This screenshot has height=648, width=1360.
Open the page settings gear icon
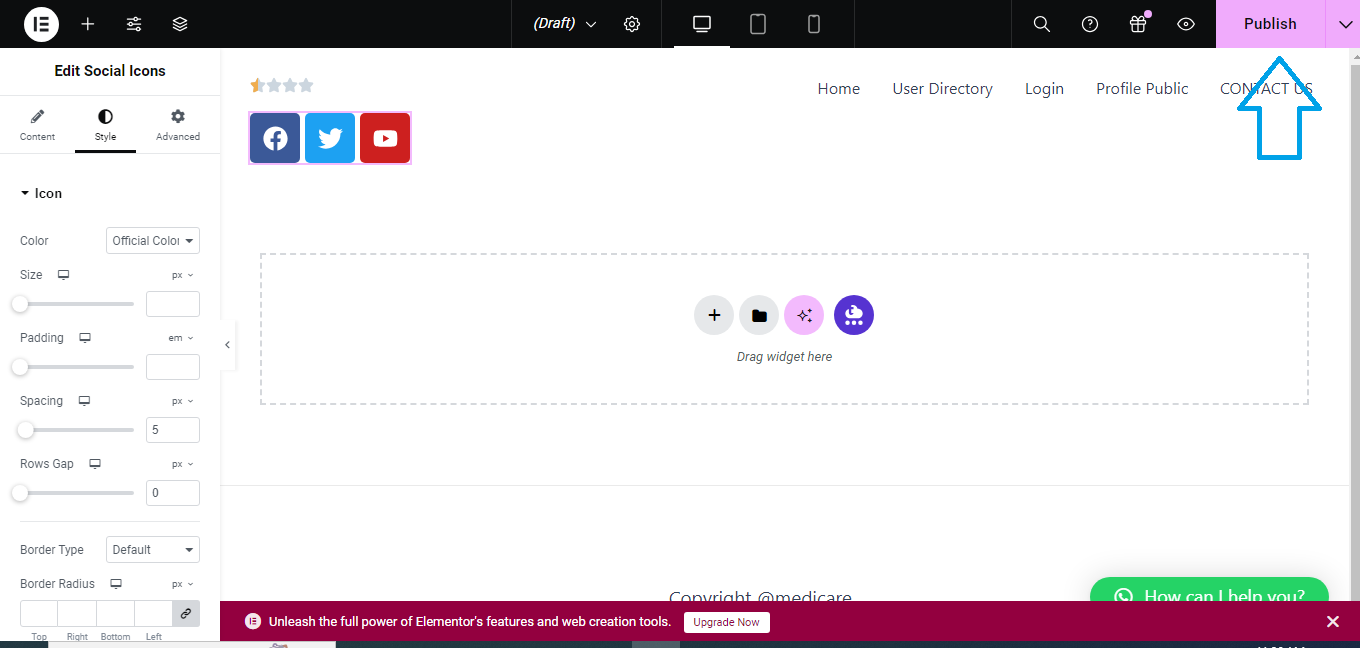[x=632, y=24]
